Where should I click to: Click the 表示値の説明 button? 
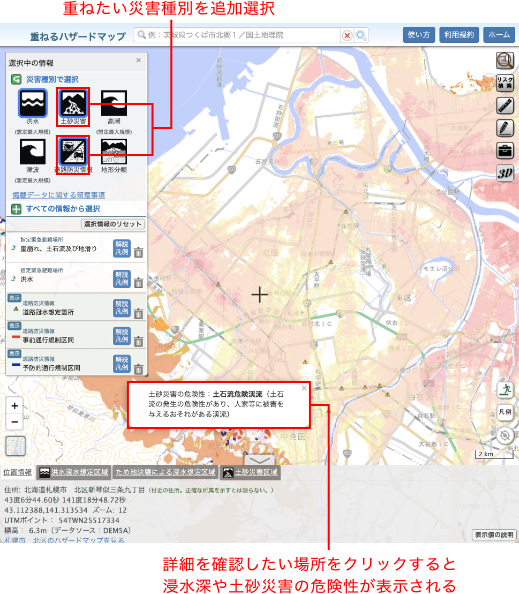click(494, 535)
